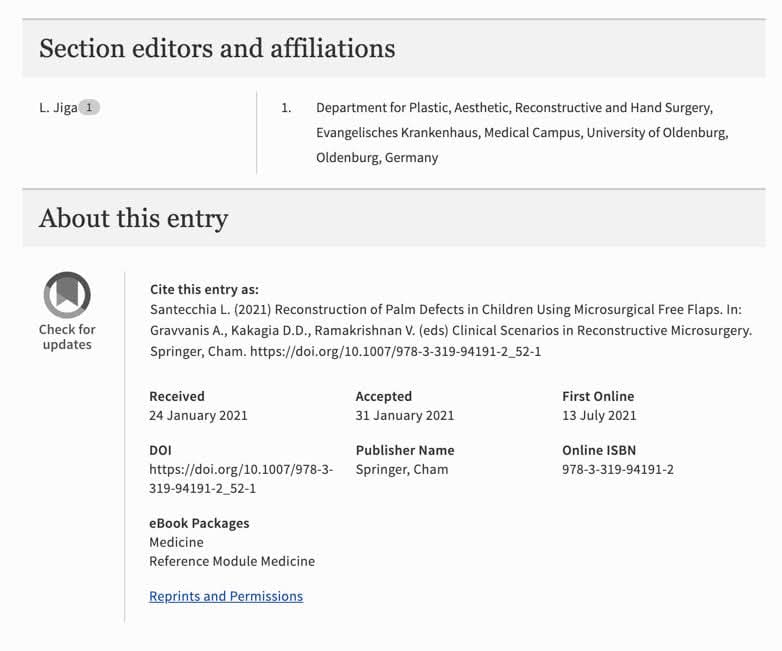
Task: Click the Crossmark check for updates icon
Action: (67, 295)
